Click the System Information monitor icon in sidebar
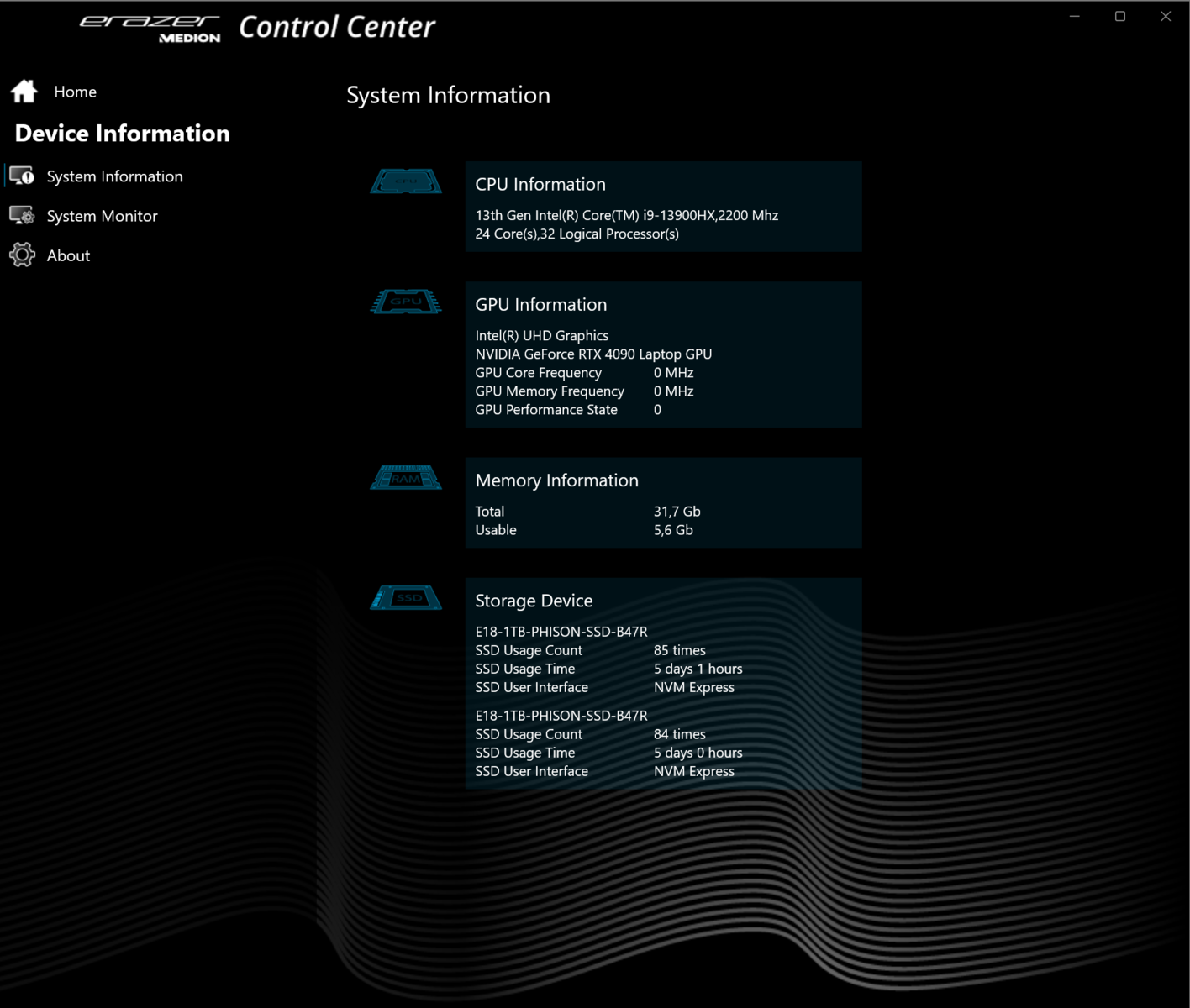 pyautogui.click(x=22, y=176)
